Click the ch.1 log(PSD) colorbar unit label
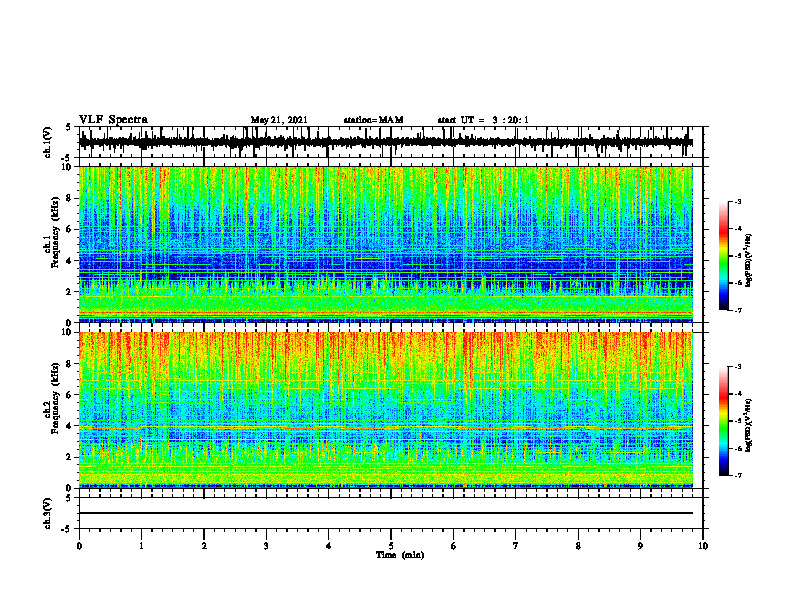The width and height of the screenshot is (792, 612). coord(748,261)
